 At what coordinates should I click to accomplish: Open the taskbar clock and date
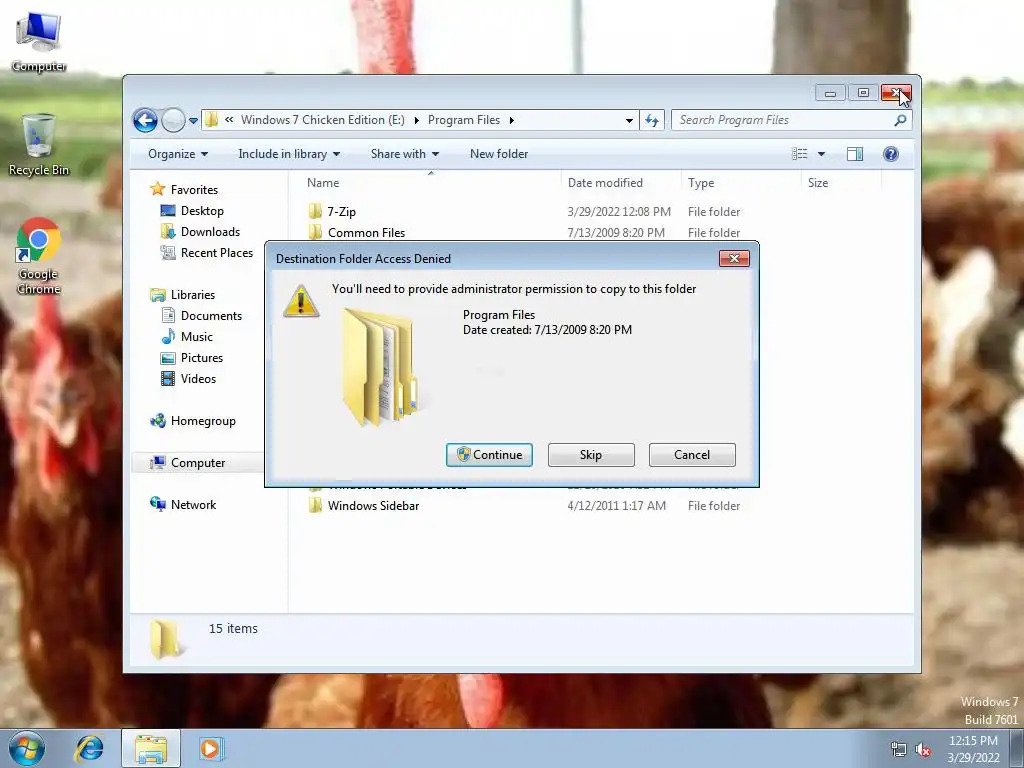point(973,749)
